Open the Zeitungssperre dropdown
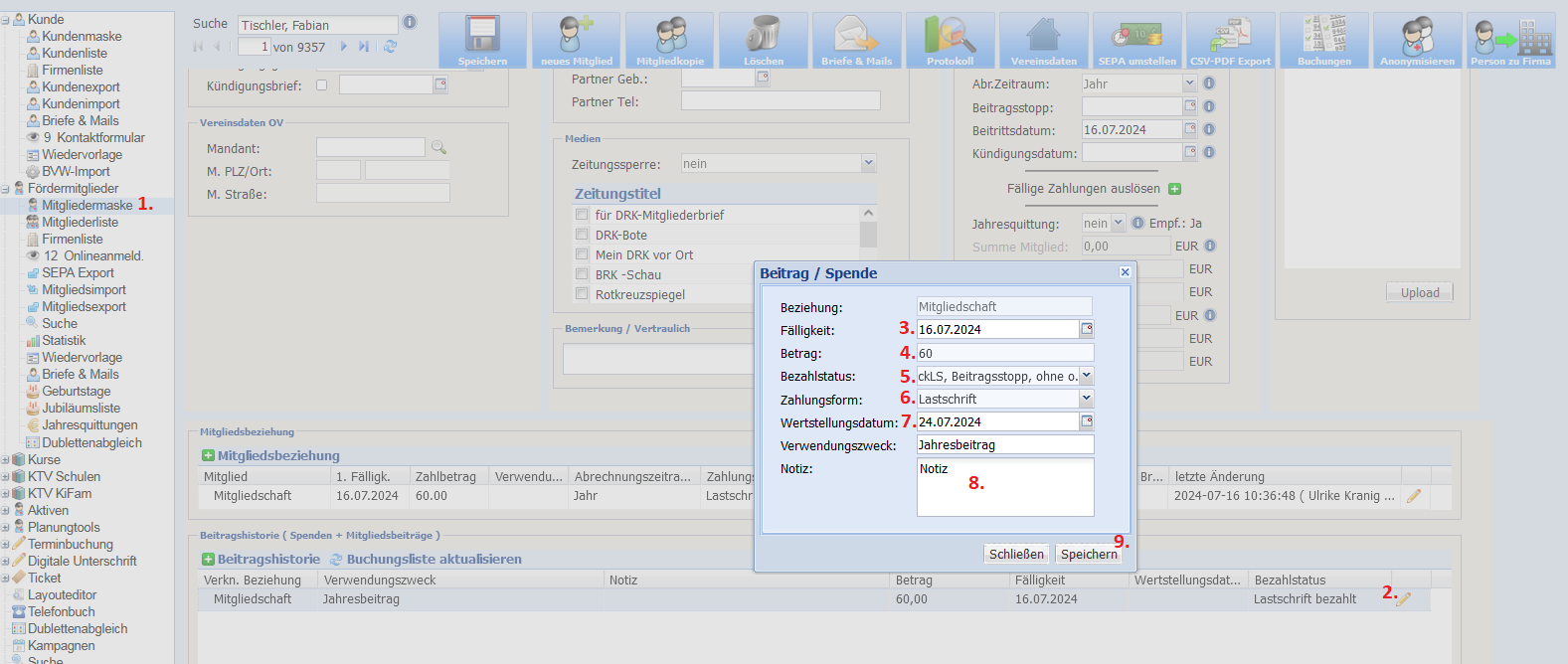Image resolution: width=1568 pixels, height=664 pixels. [868, 163]
